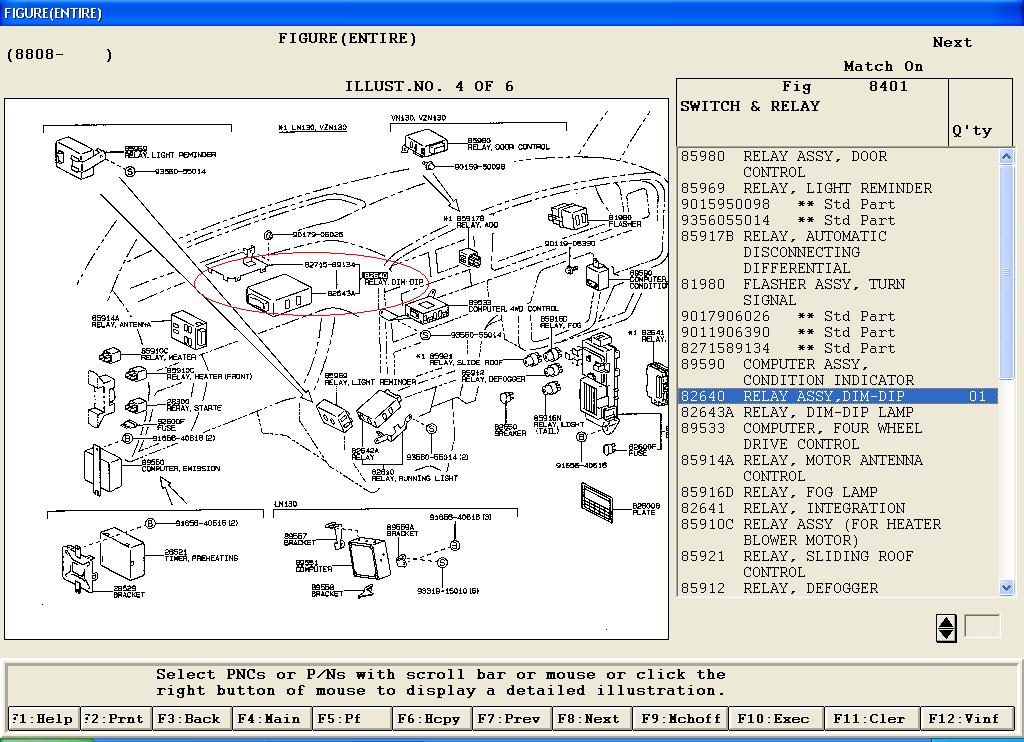Click the F5:Pf button

tap(350, 718)
